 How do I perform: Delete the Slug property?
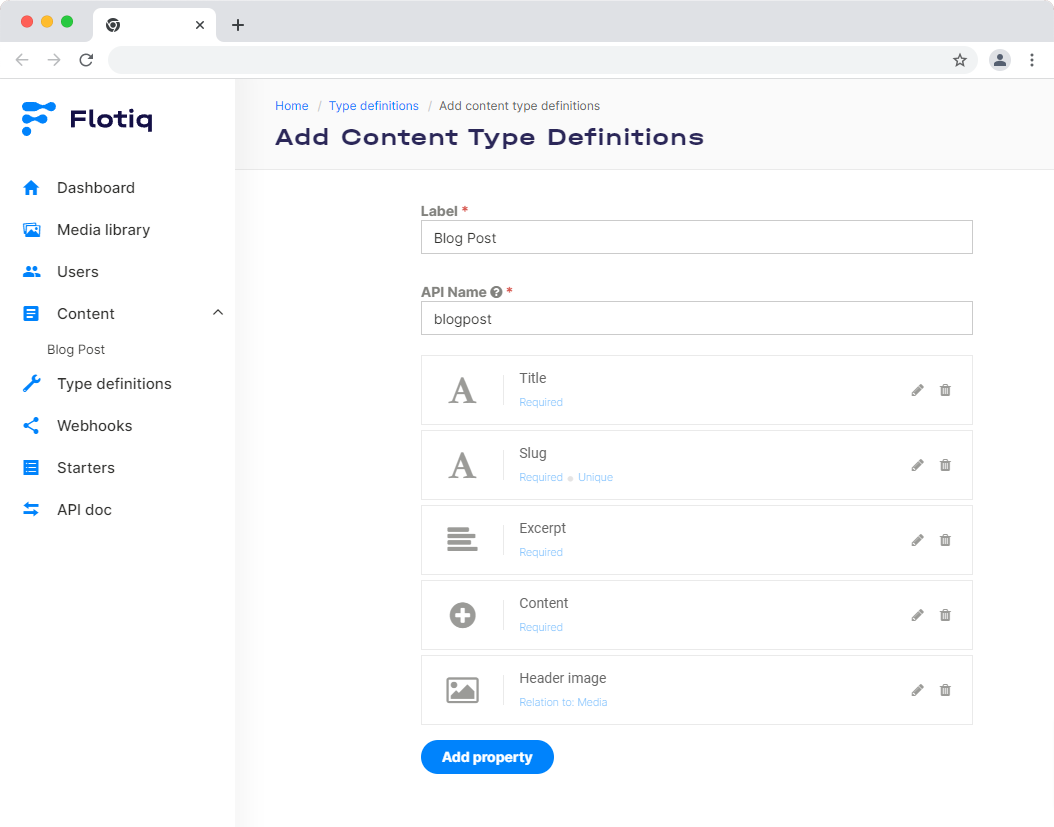point(945,465)
